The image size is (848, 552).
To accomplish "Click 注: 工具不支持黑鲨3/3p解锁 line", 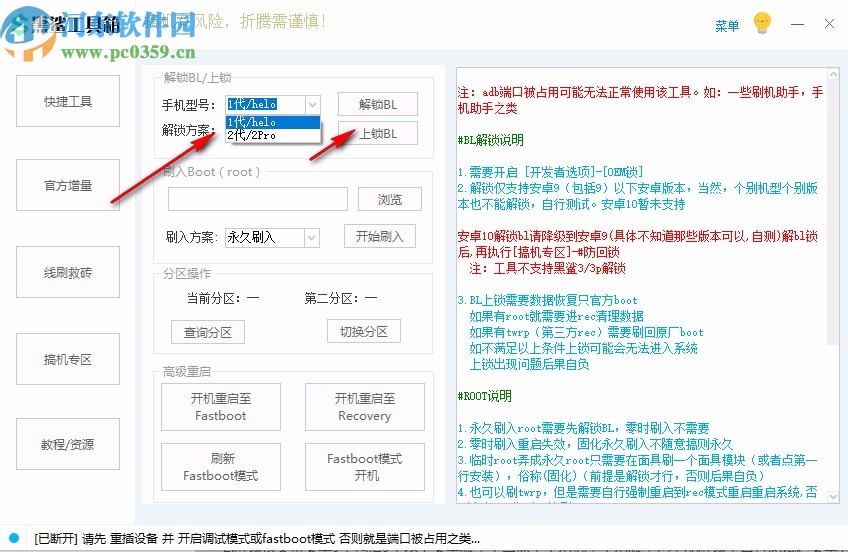I will [x=547, y=268].
